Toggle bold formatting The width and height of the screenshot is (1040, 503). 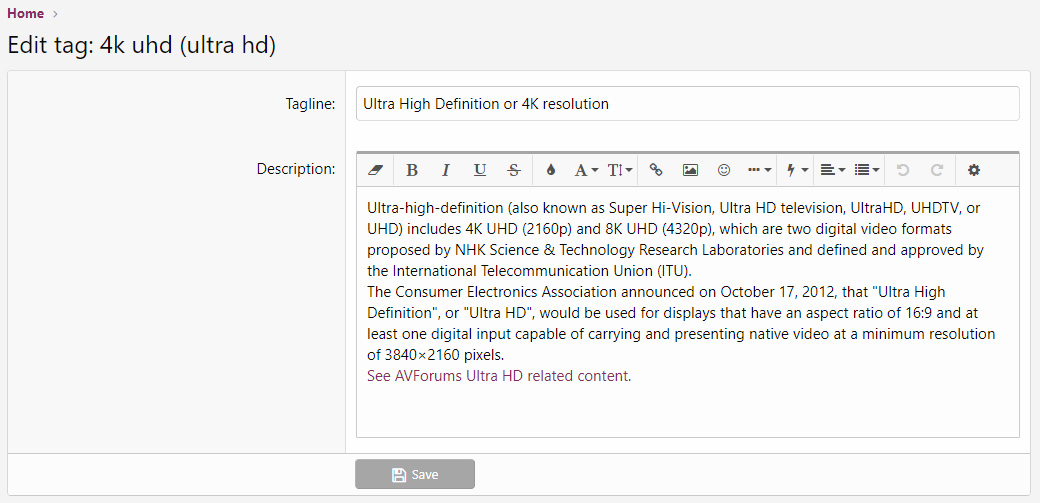click(x=412, y=170)
